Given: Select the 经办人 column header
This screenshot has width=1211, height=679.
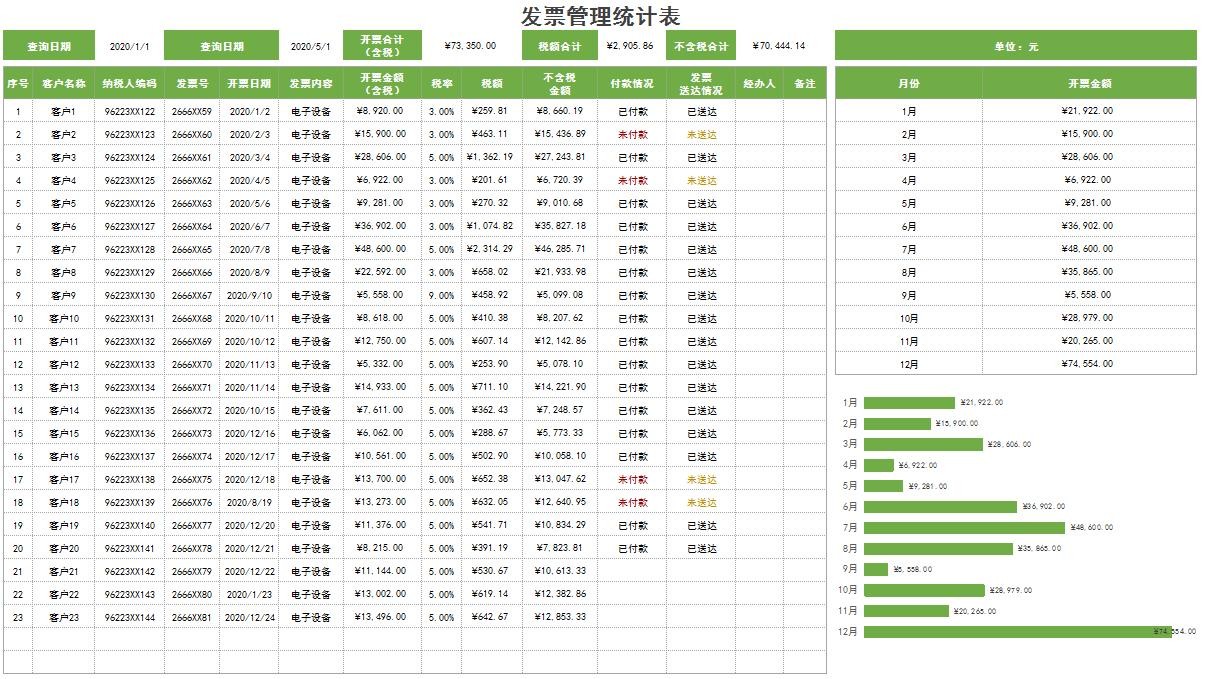Looking at the screenshot, I should pos(759,84).
